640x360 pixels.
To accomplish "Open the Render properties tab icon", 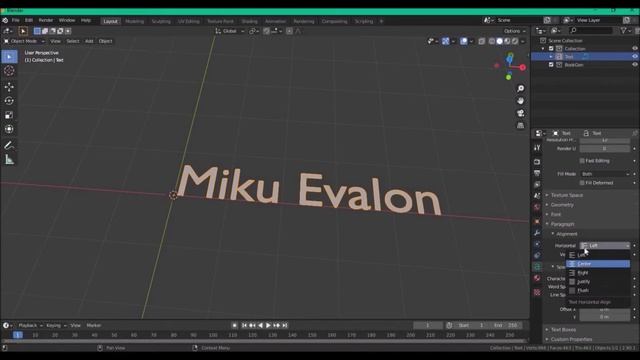I will click(537, 162).
